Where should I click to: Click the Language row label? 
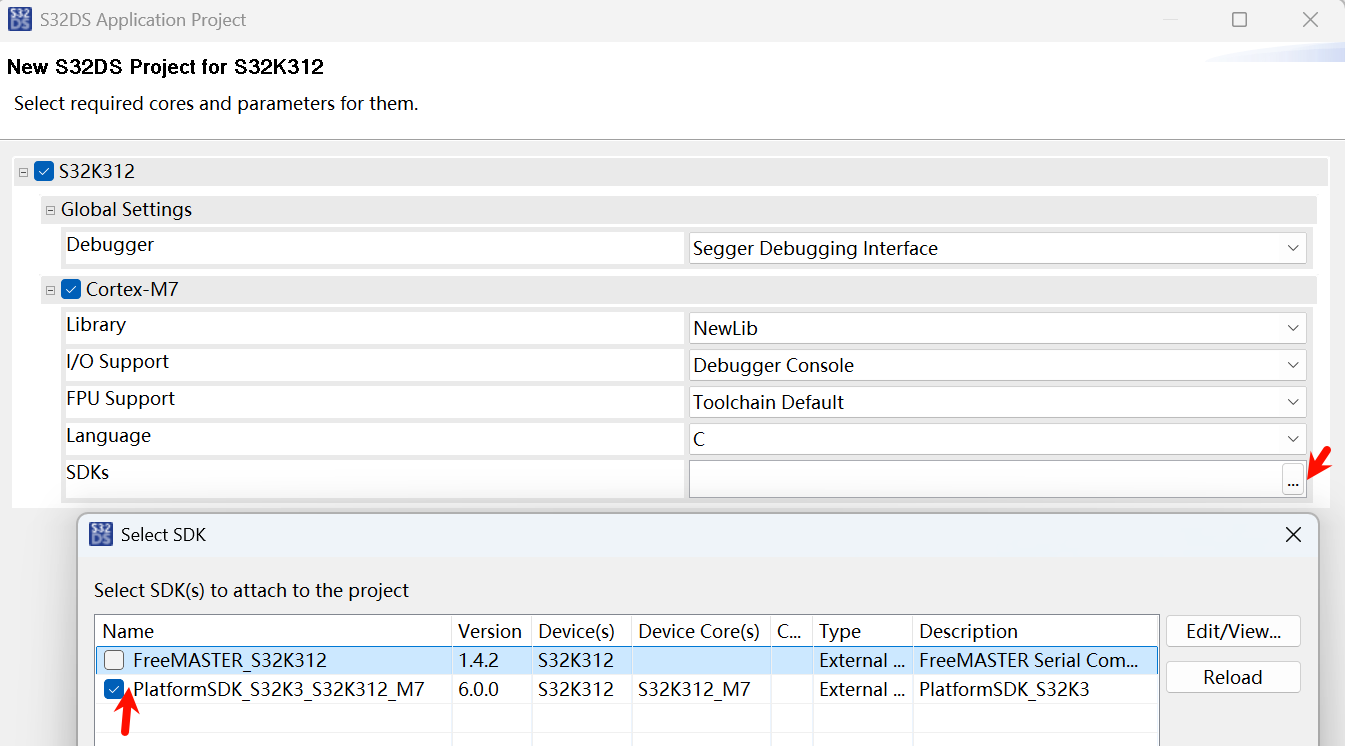[108, 435]
